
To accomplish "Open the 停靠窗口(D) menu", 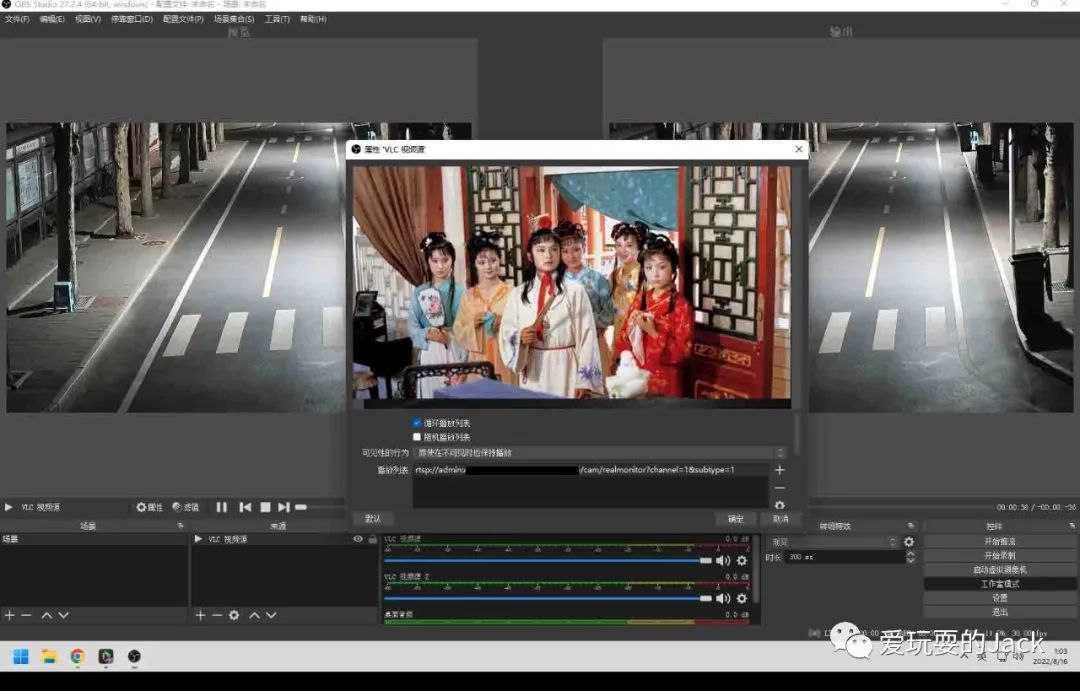I will [132, 19].
